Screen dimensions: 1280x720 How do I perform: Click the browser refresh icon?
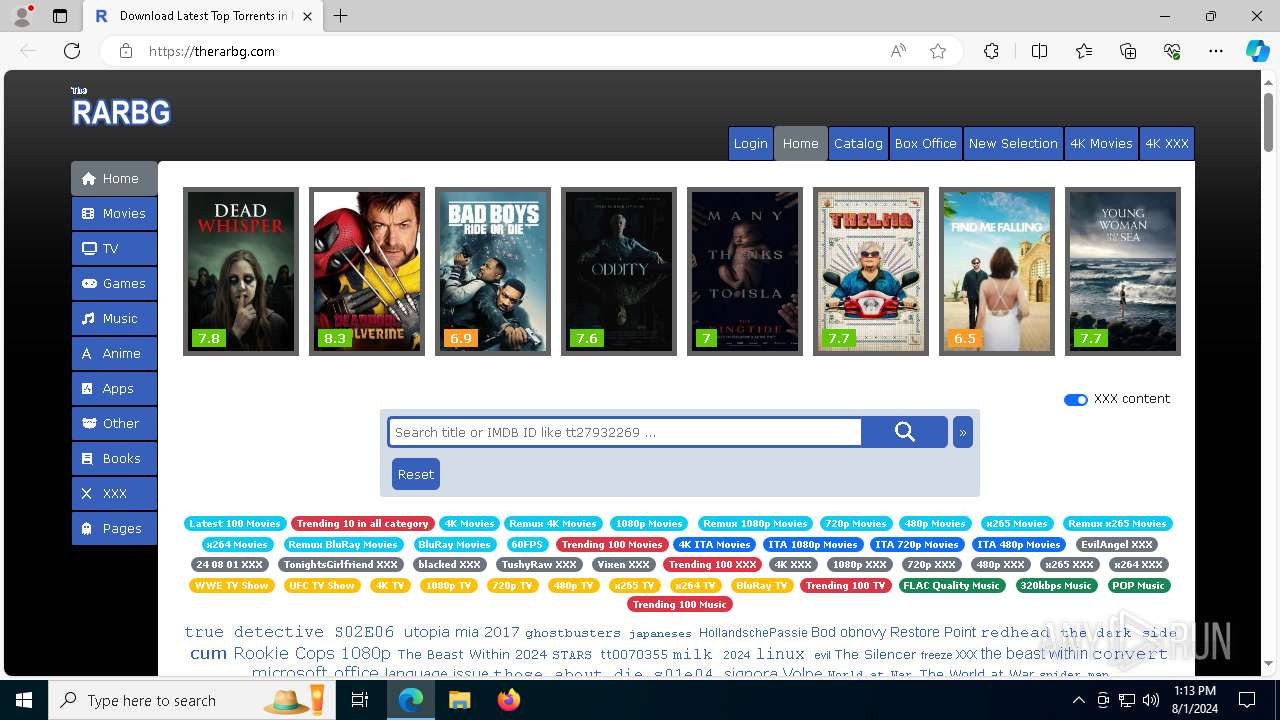pos(72,51)
